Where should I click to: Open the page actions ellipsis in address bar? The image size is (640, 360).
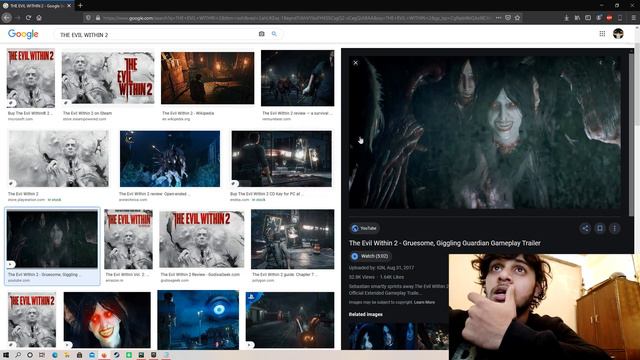(498, 18)
